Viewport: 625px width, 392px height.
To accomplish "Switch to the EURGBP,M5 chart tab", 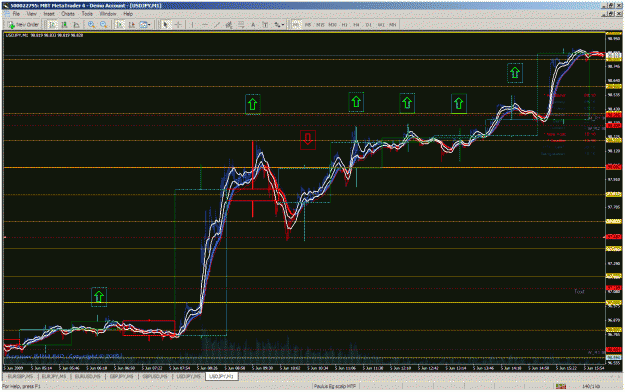I will coord(21,376).
